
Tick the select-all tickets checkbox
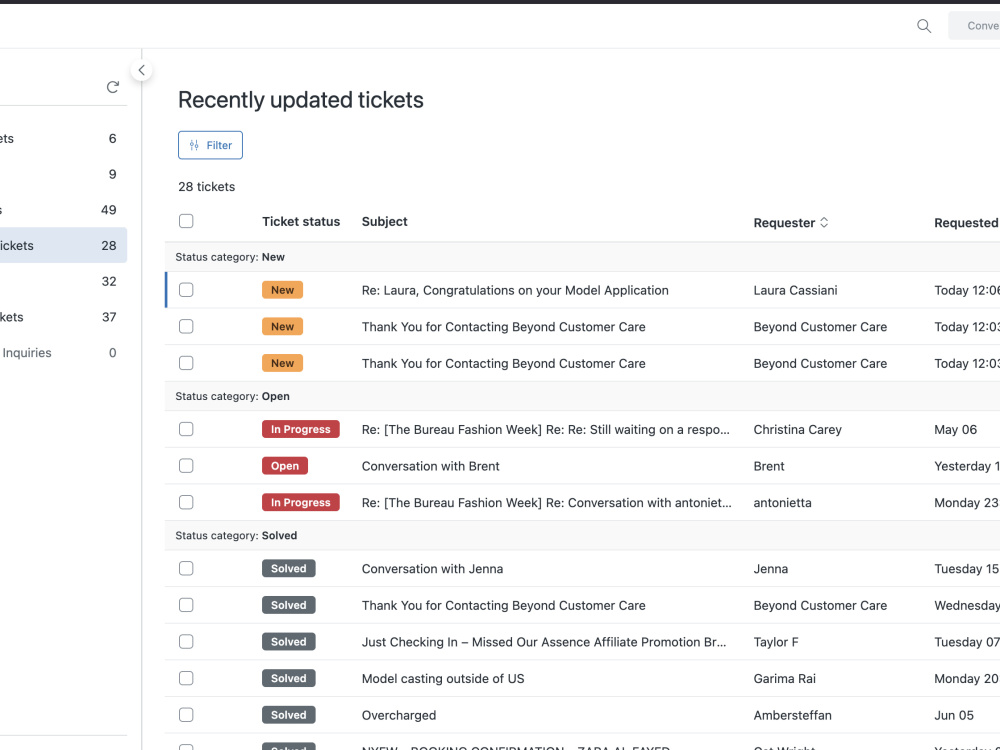(x=186, y=221)
